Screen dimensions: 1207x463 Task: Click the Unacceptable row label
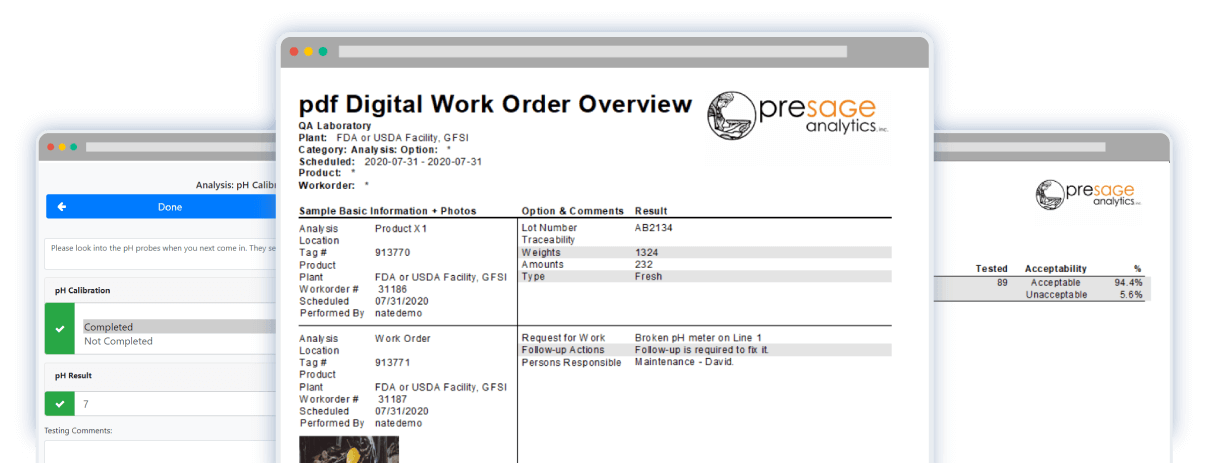[1056, 295]
